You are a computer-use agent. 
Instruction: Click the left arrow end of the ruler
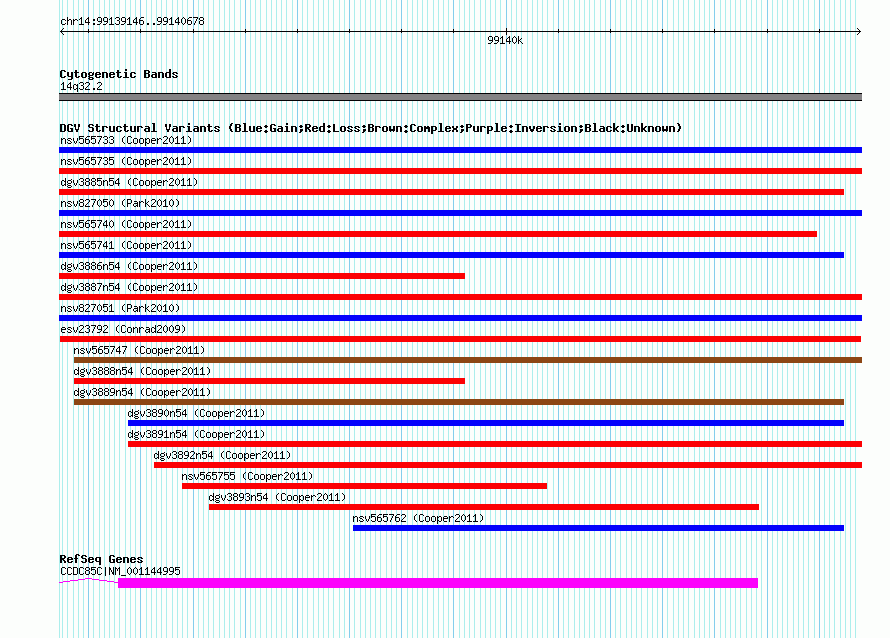point(62,32)
